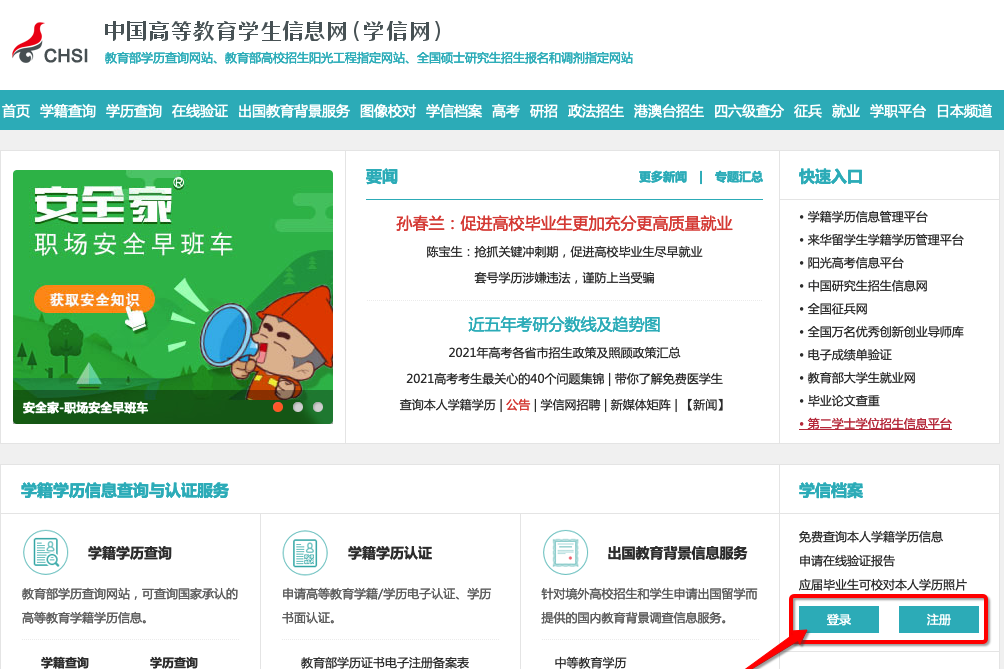The image size is (1004, 669).
Task: Open the 就业 nav item
Action: [845, 111]
